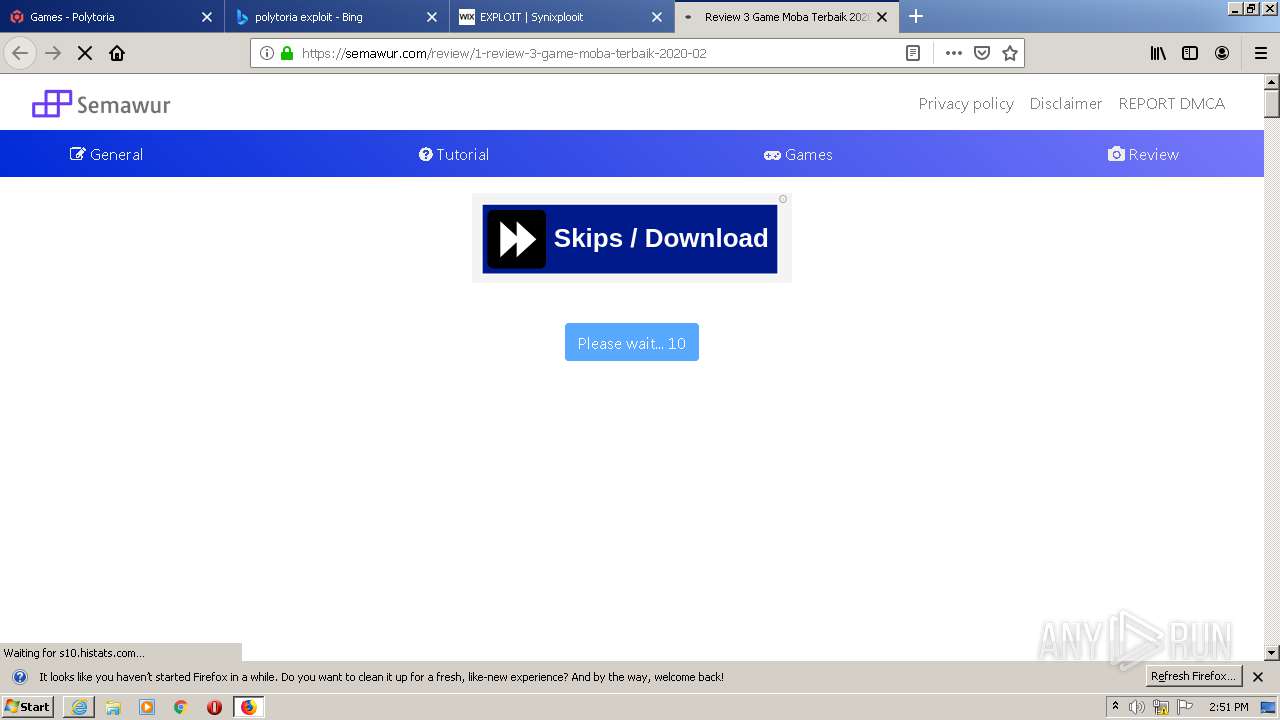Open media player from taskbar
The height and width of the screenshot is (720, 1280).
(147, 707)
